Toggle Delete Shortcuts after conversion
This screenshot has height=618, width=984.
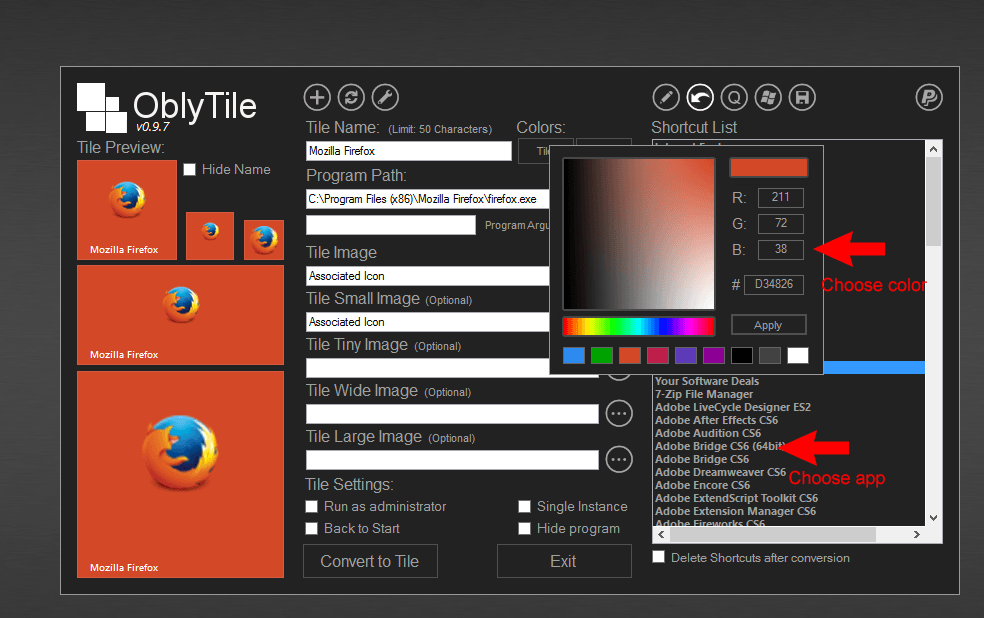point(658,558)
